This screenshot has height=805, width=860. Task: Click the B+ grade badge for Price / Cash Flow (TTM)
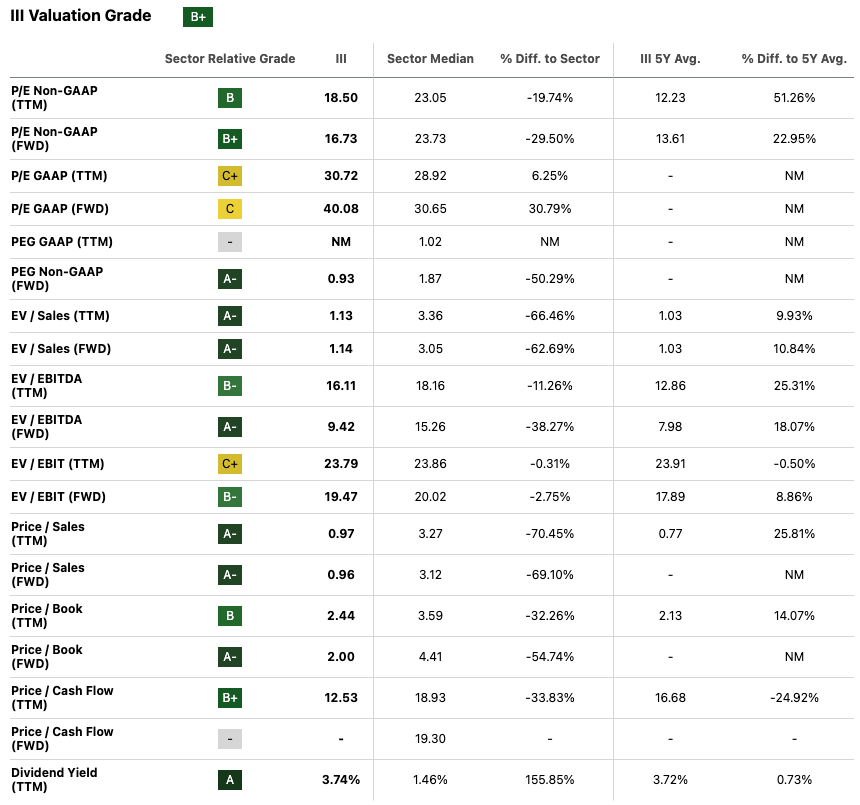point(230,698)
